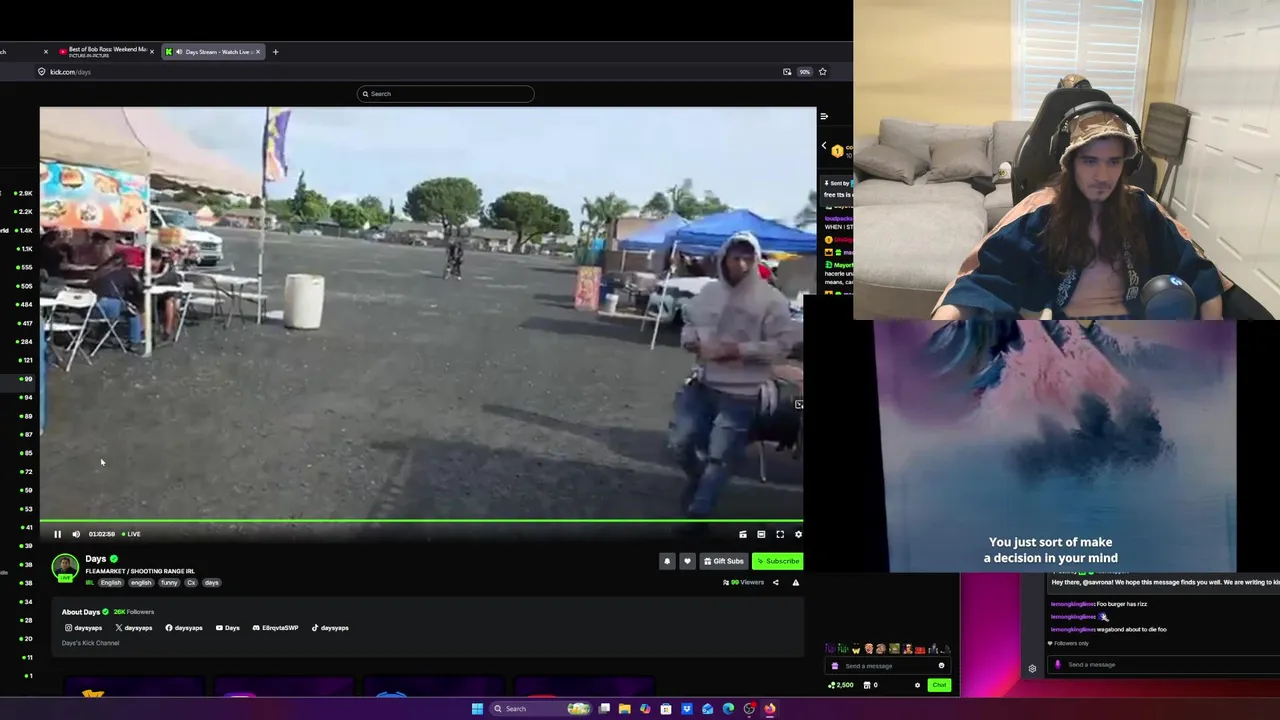Open the 90% zoom level indicator
Viewport: 1280px width, 720px height.
804,72
